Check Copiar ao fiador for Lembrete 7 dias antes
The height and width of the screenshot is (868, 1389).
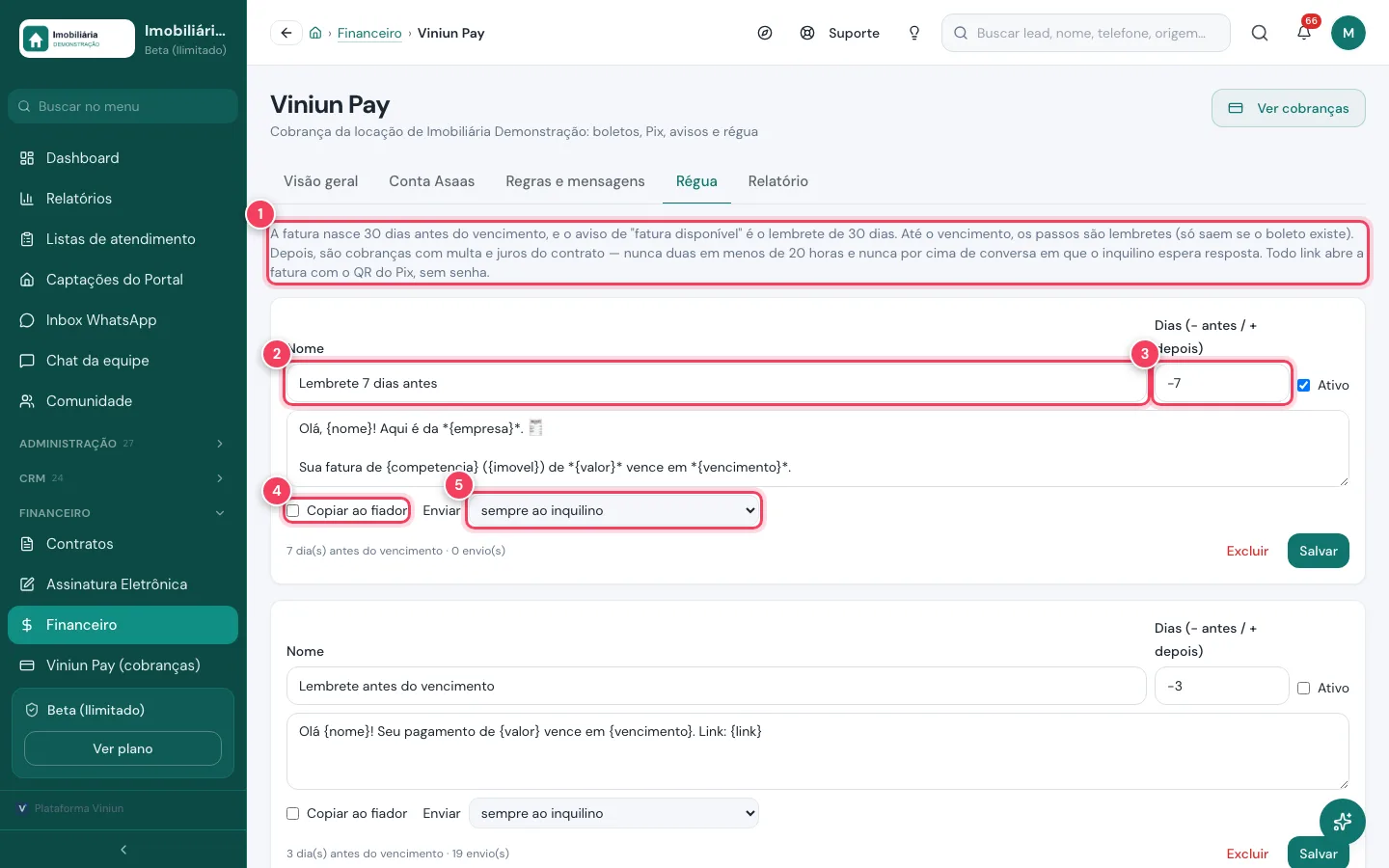click(x=293, y=510)
